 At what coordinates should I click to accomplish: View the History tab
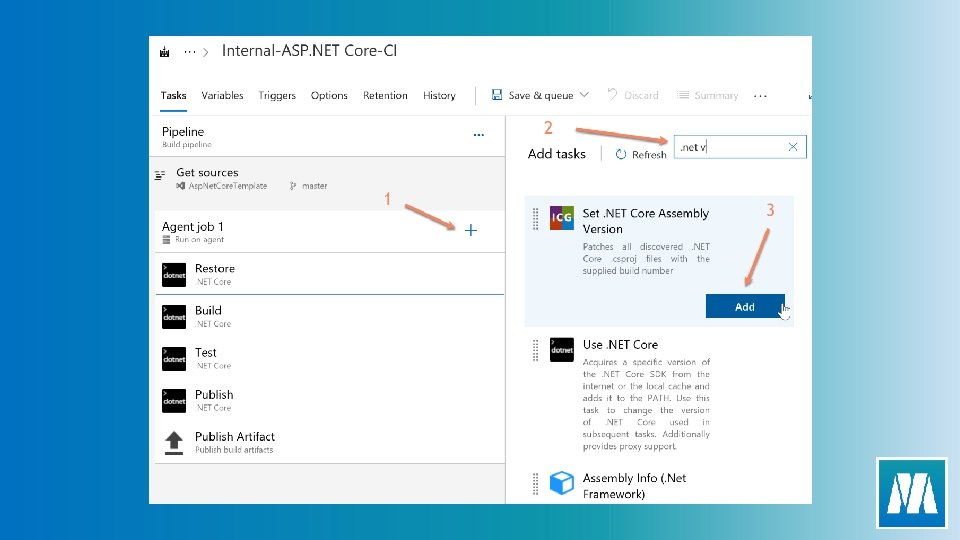[439, 96]
